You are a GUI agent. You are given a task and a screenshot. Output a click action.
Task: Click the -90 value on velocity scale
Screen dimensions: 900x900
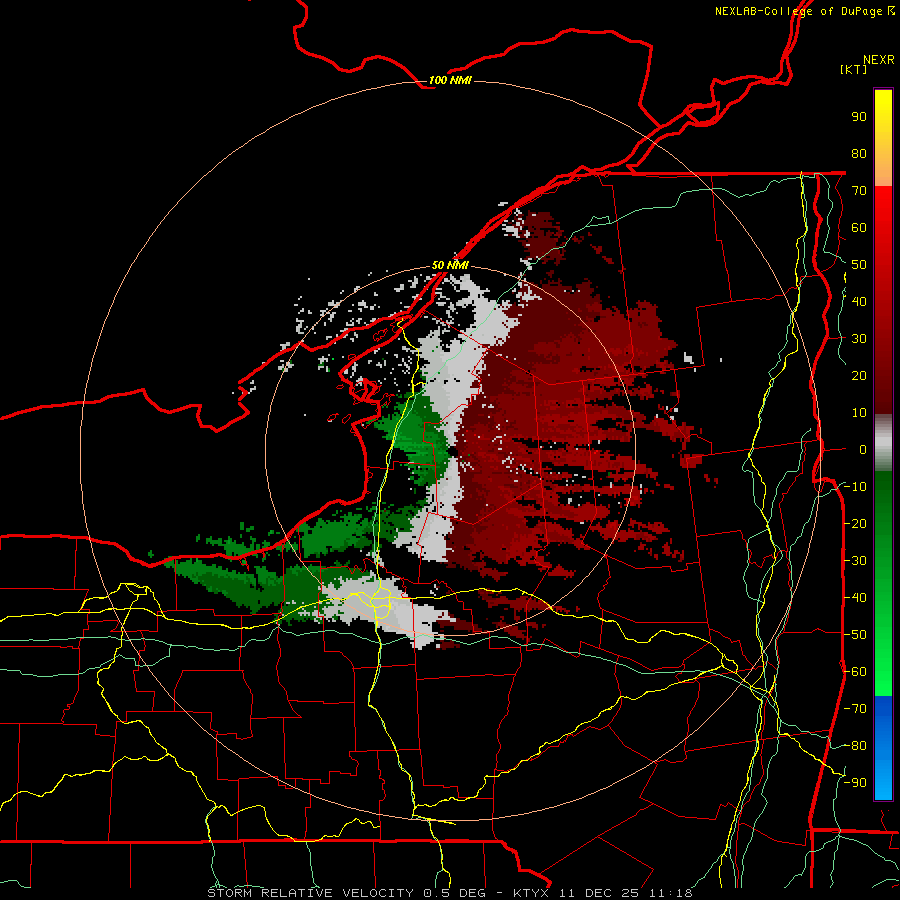(855, 783)
